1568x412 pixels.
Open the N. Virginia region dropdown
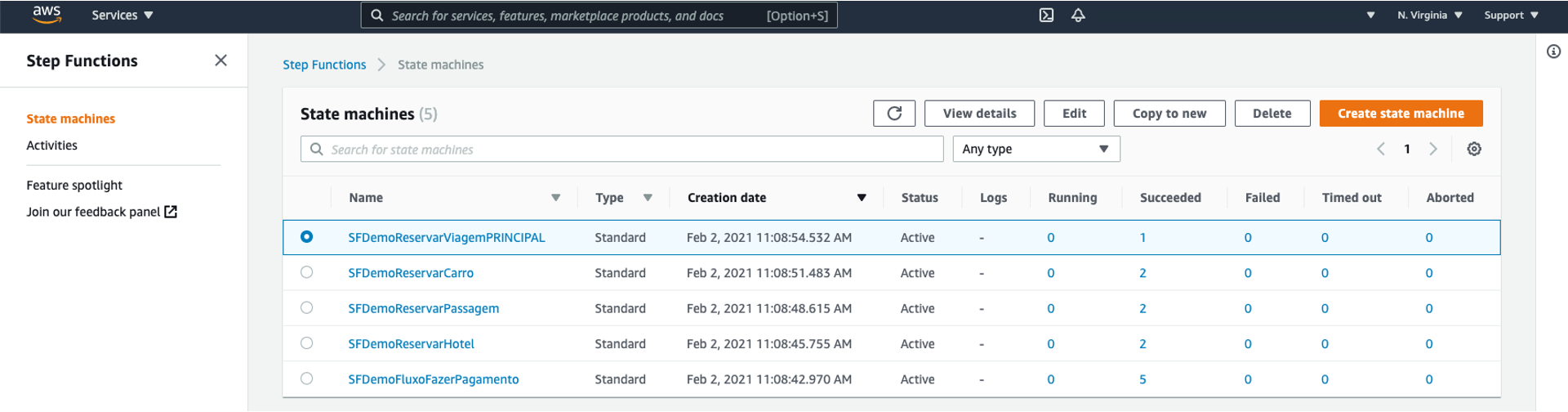(1429, 16)
